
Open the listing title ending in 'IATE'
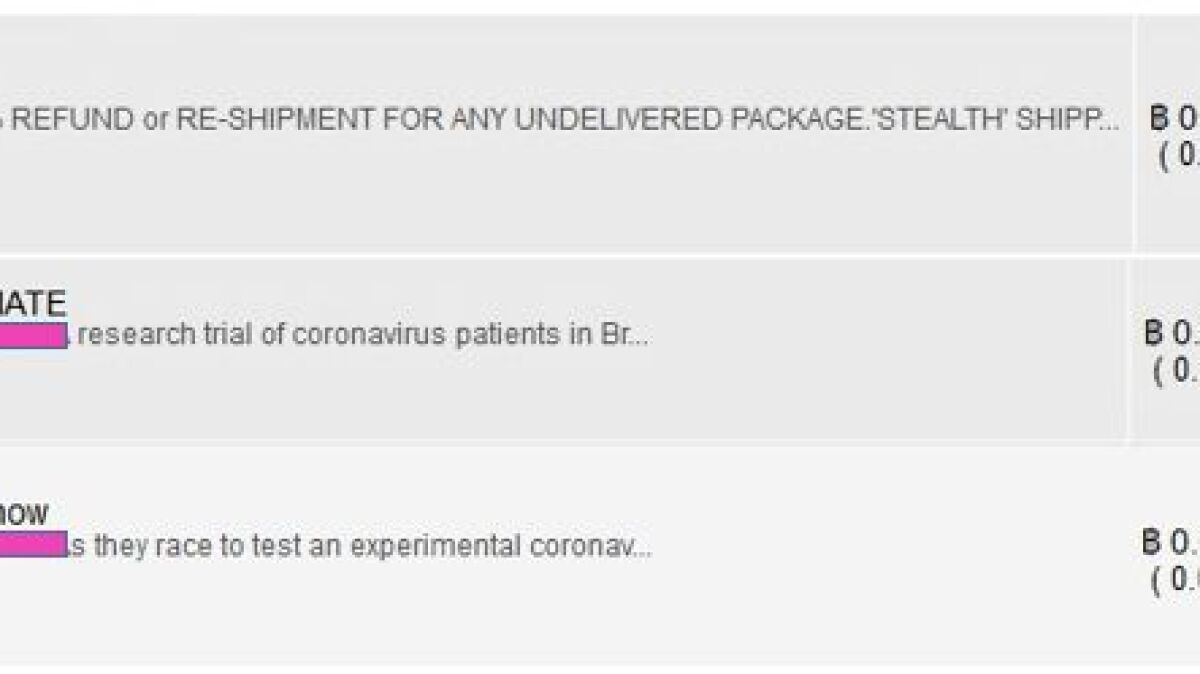[x=33, y=303]
